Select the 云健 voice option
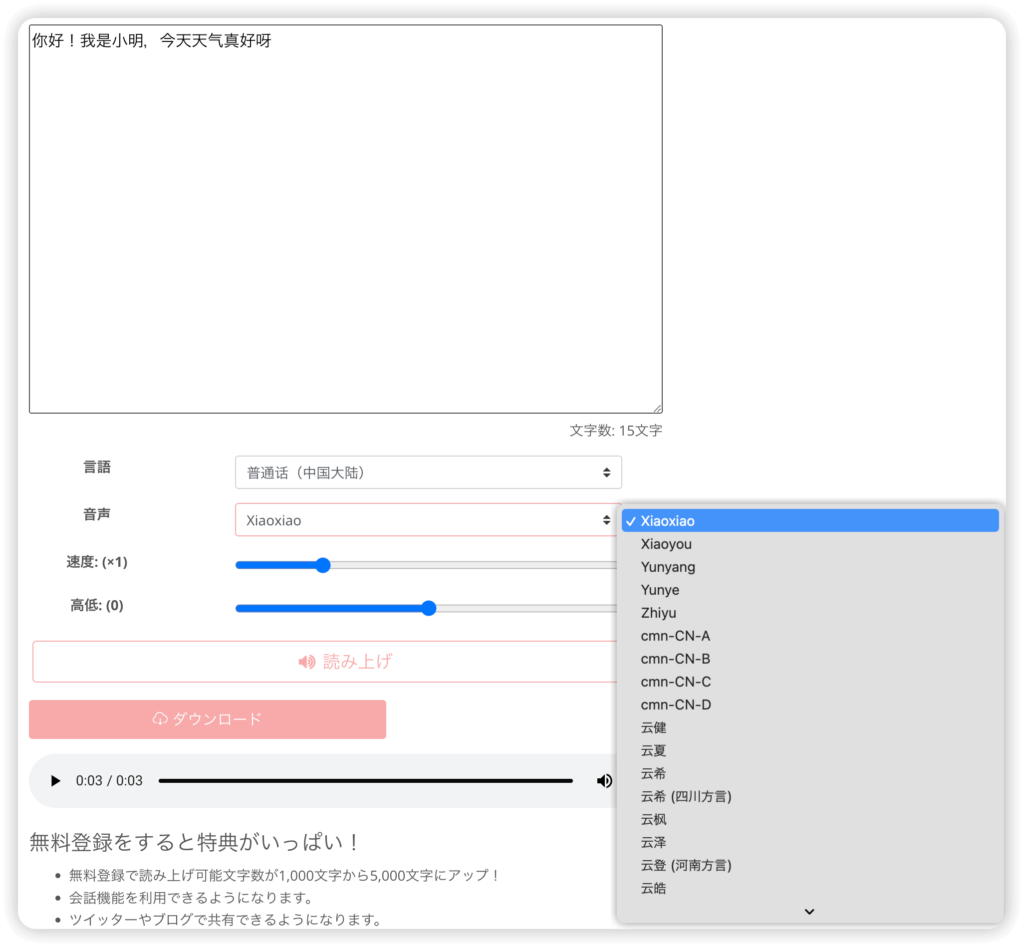1024x947 pixels. pos(653,728)
